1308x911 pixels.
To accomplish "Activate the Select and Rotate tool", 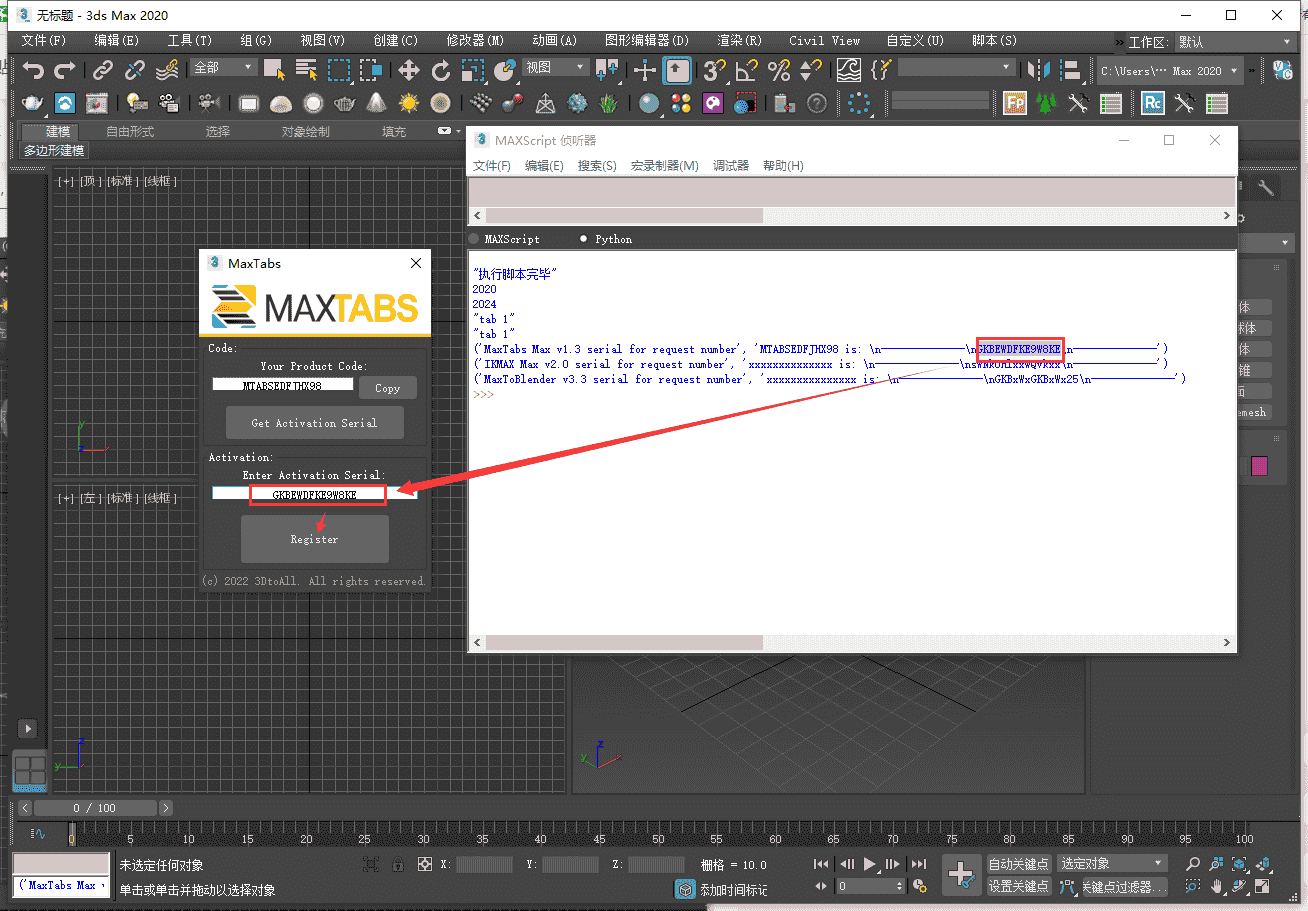I will 441,70.
